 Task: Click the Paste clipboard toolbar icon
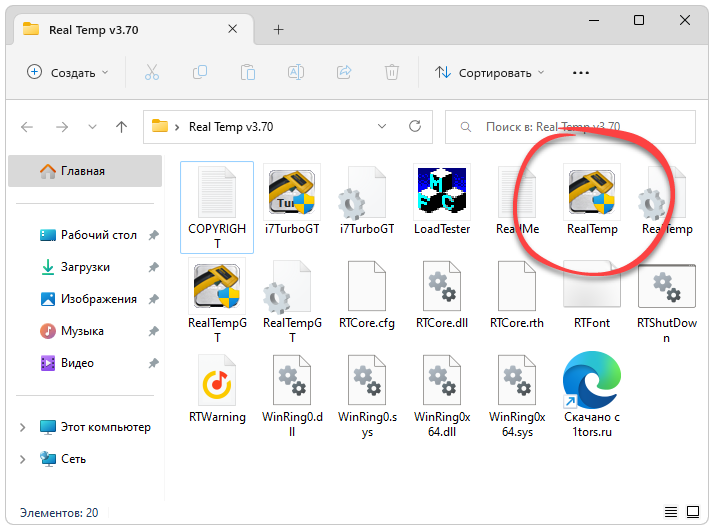tap(248, 73)
